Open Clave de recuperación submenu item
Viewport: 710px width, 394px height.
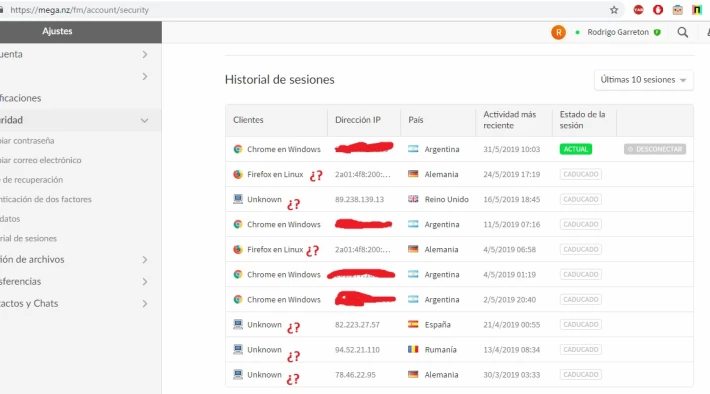pos(32,180)
